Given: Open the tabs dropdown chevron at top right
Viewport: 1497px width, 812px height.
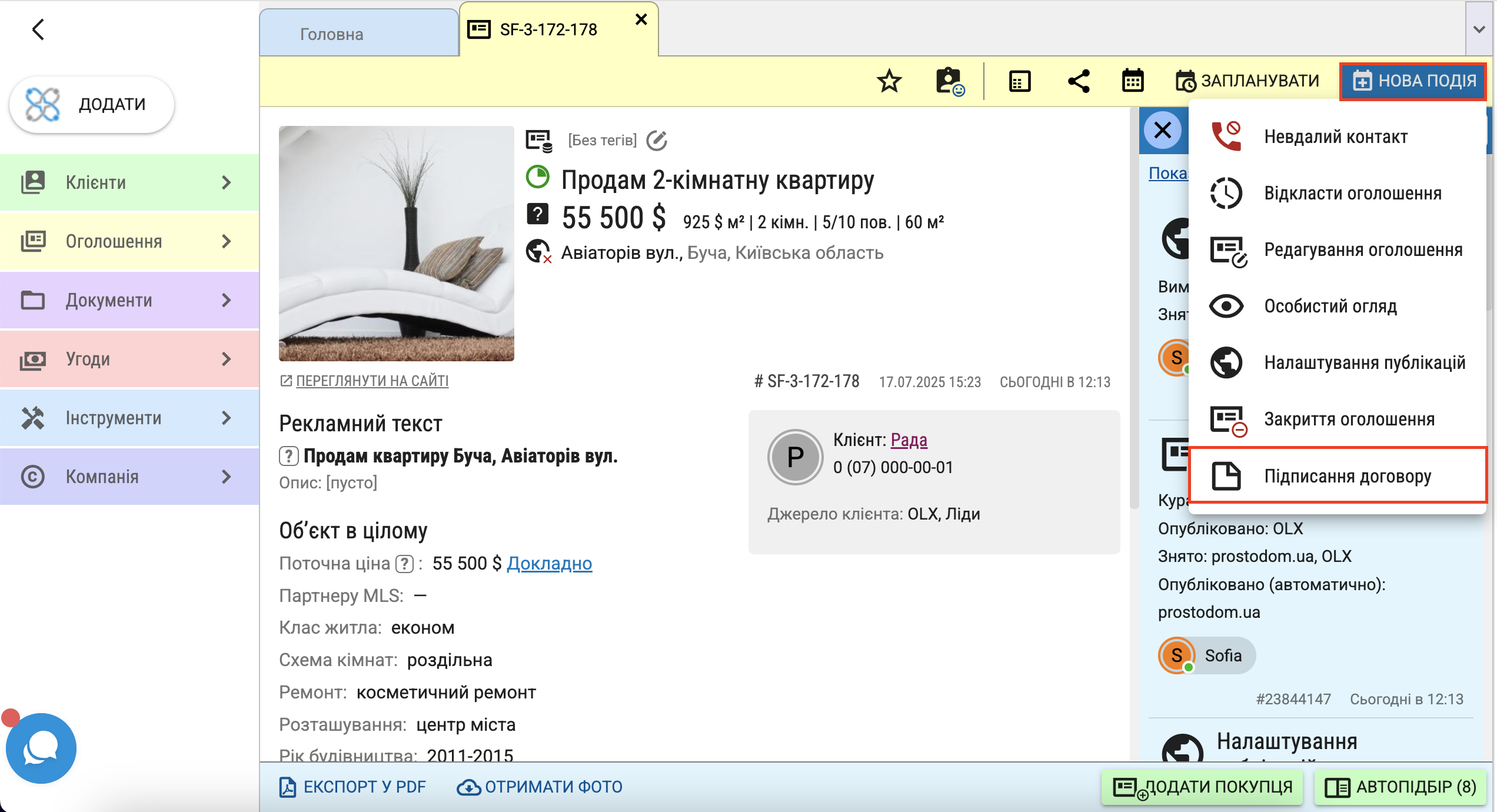Looking at the screenshot, I should click(x=1479, y=29).
